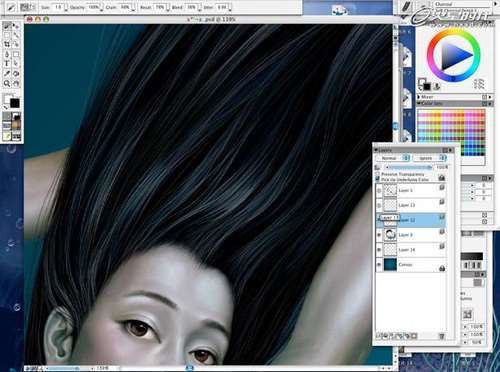The image size is (500, 372).
Task: Open the Normal composite method dropdown
Action: [393, 158]
